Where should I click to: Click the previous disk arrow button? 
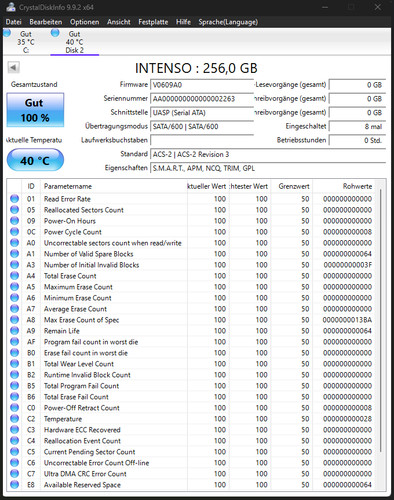(13, 67)
